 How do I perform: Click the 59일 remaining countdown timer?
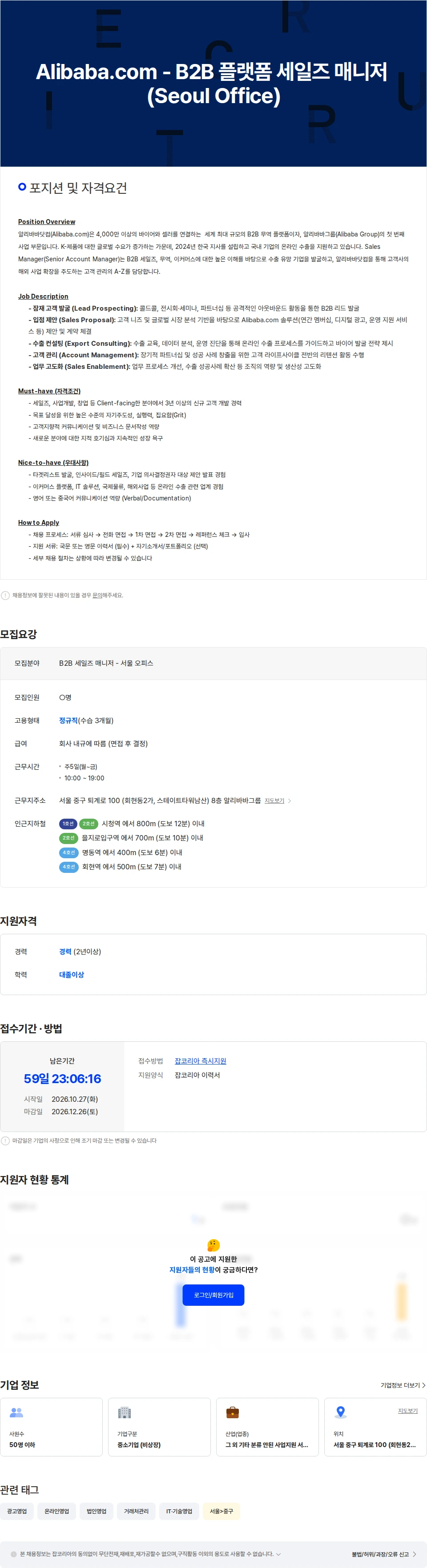click(x=62, y=1079)
